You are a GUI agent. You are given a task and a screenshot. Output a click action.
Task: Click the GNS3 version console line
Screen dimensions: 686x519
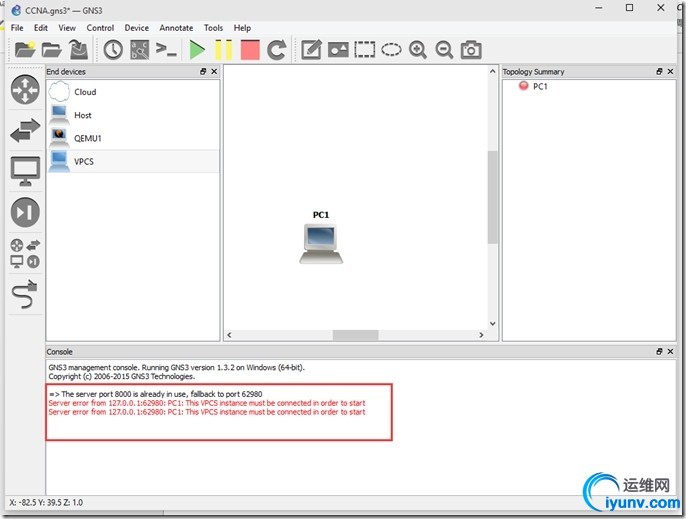[x=176, y=368]
